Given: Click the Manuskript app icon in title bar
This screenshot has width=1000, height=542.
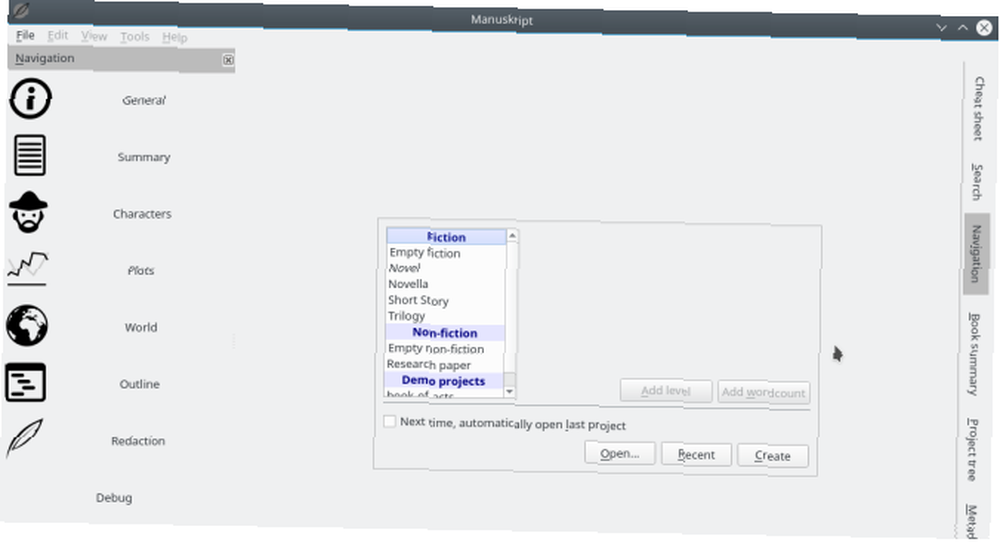Looking at the screenshot, I should tap(21, 10).
